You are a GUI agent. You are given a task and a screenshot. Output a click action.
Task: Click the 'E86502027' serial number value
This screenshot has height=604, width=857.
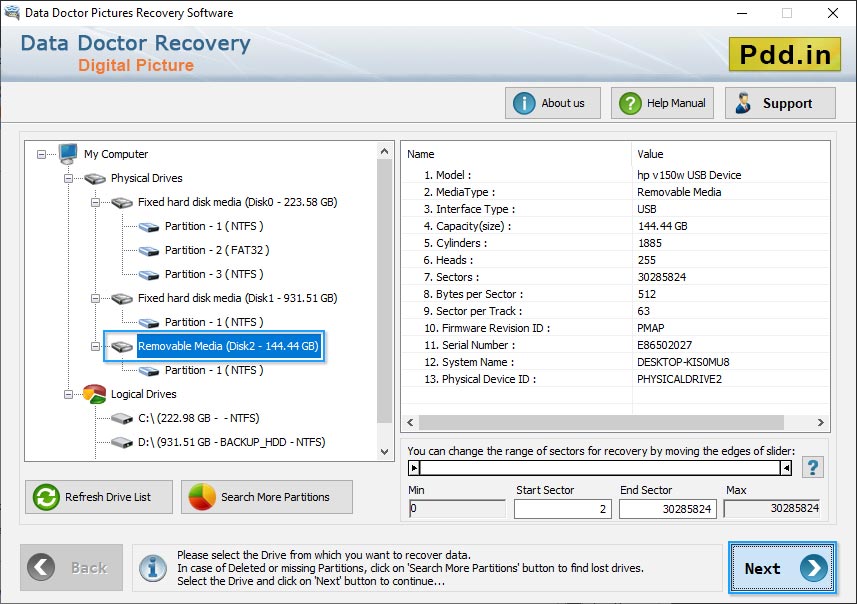(664, 345)
